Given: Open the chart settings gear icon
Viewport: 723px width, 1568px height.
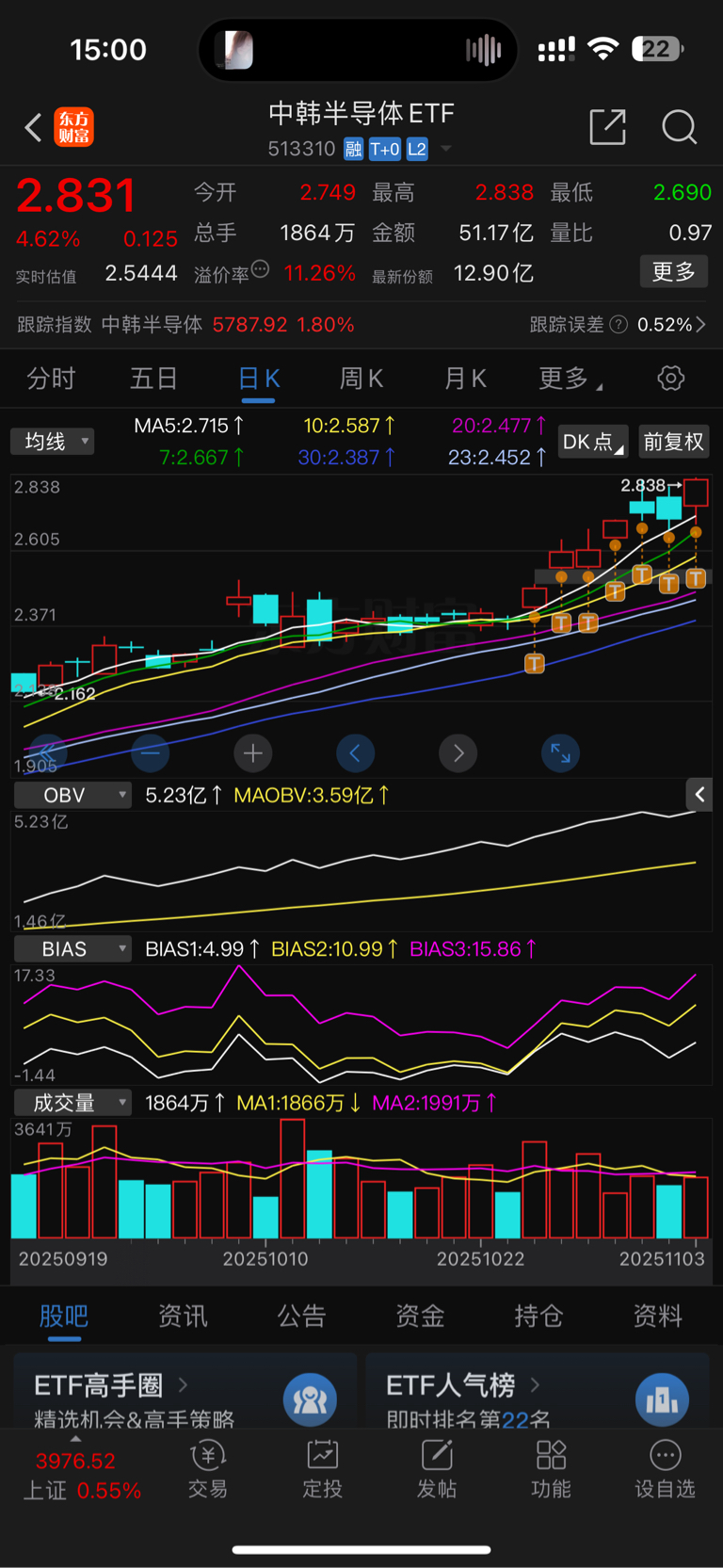Looking at the screenshot, I should [670, 379].
